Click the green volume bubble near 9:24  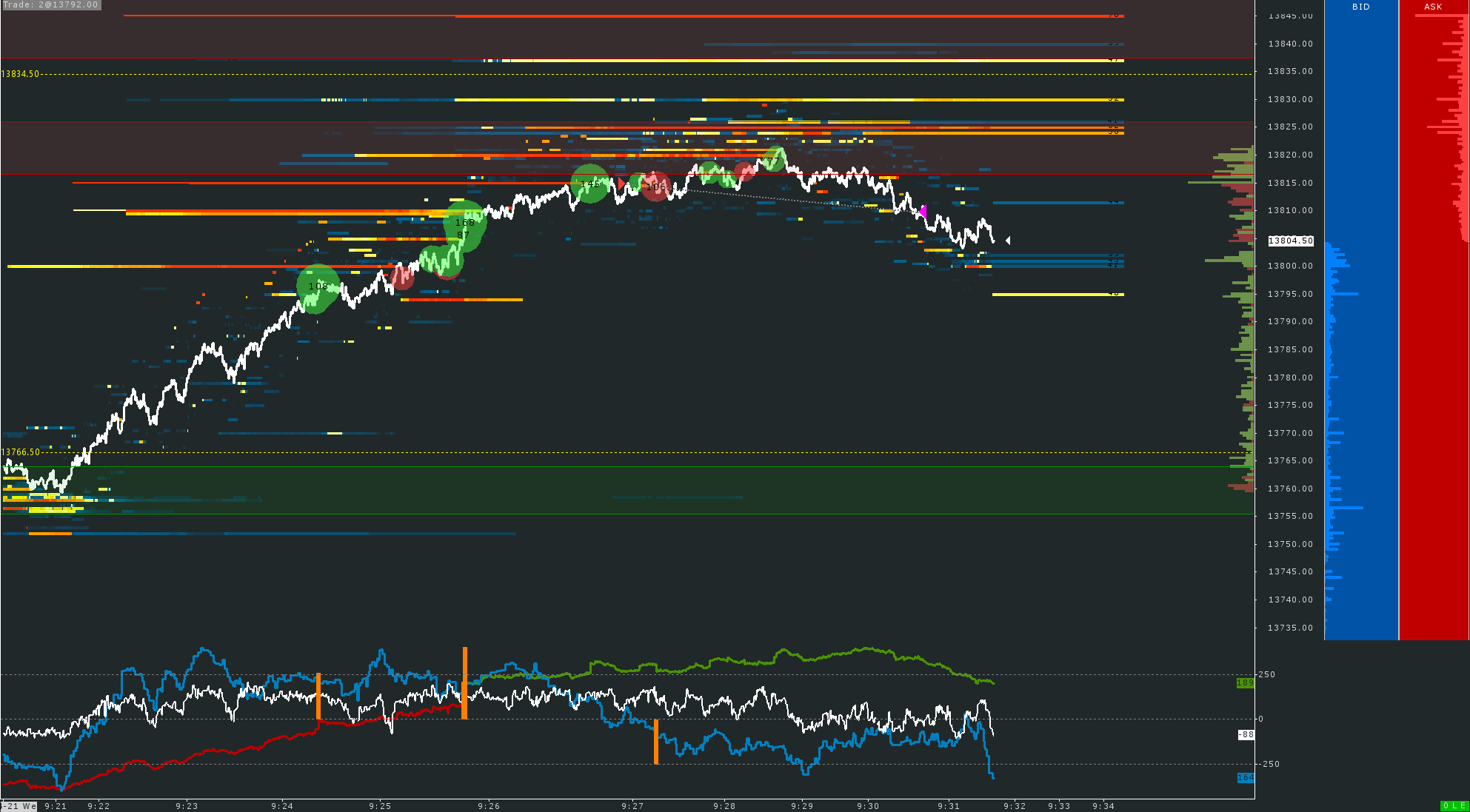(x=318, y=287)
